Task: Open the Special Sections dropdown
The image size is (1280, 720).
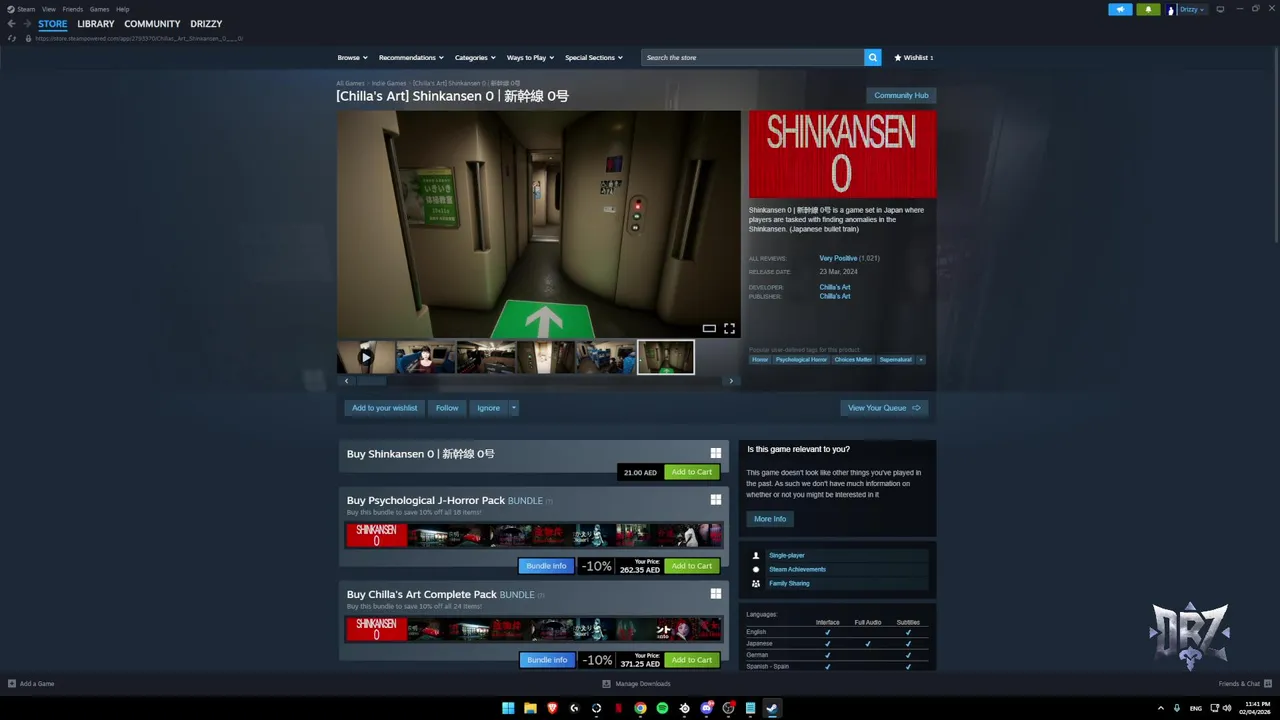Action: tap(594, 57)
